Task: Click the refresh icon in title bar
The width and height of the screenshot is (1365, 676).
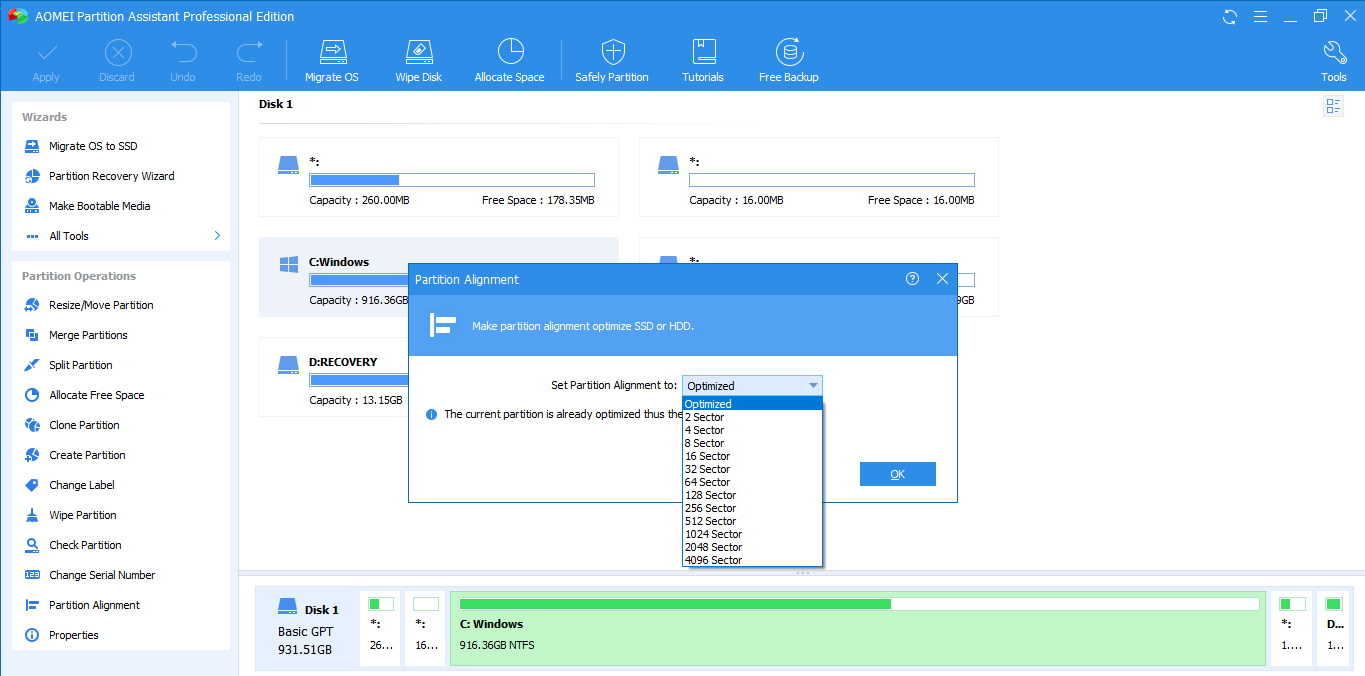Action: [x=1230, y=16]
